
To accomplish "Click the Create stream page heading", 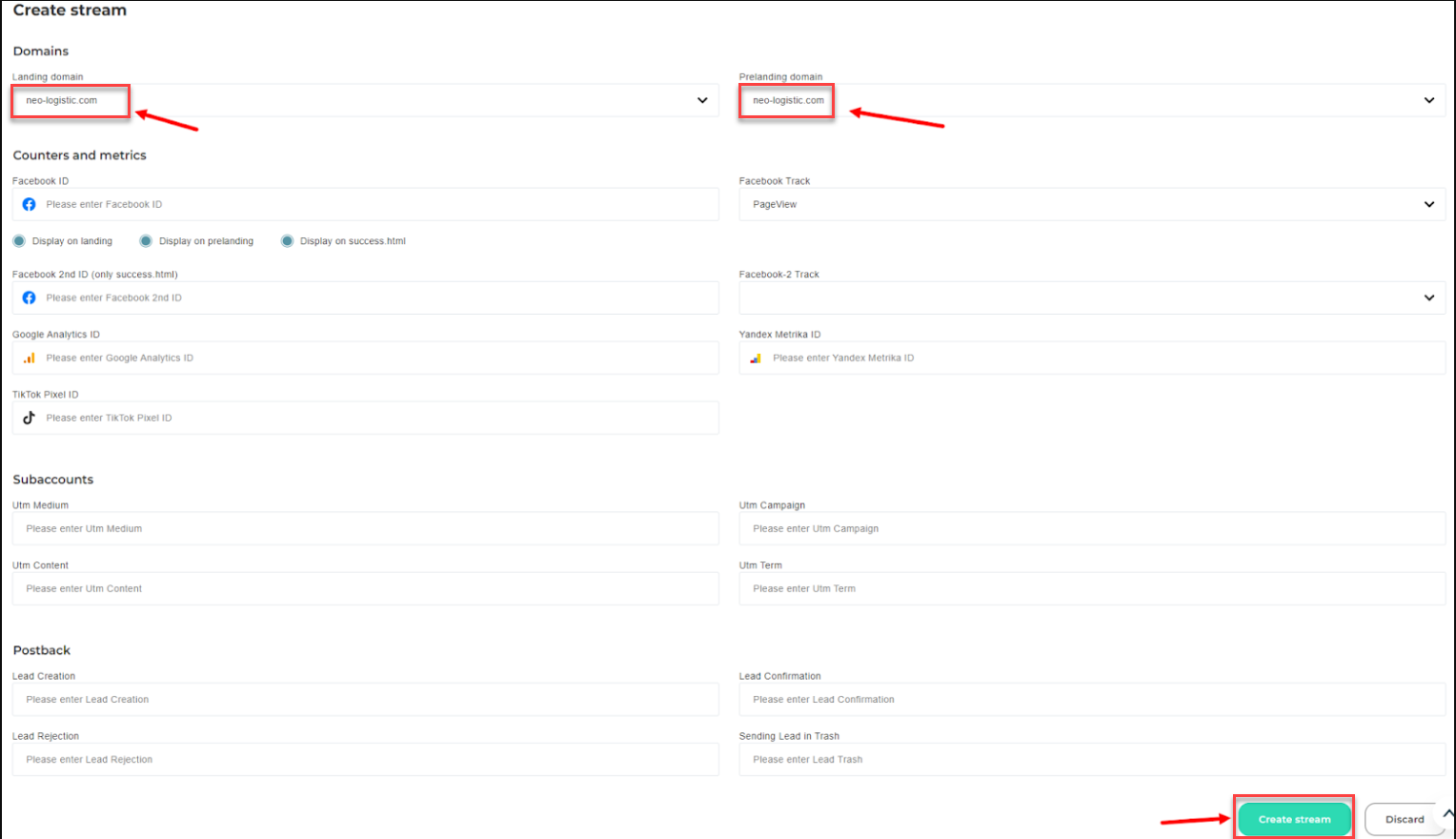I will (x=70, y=10).
